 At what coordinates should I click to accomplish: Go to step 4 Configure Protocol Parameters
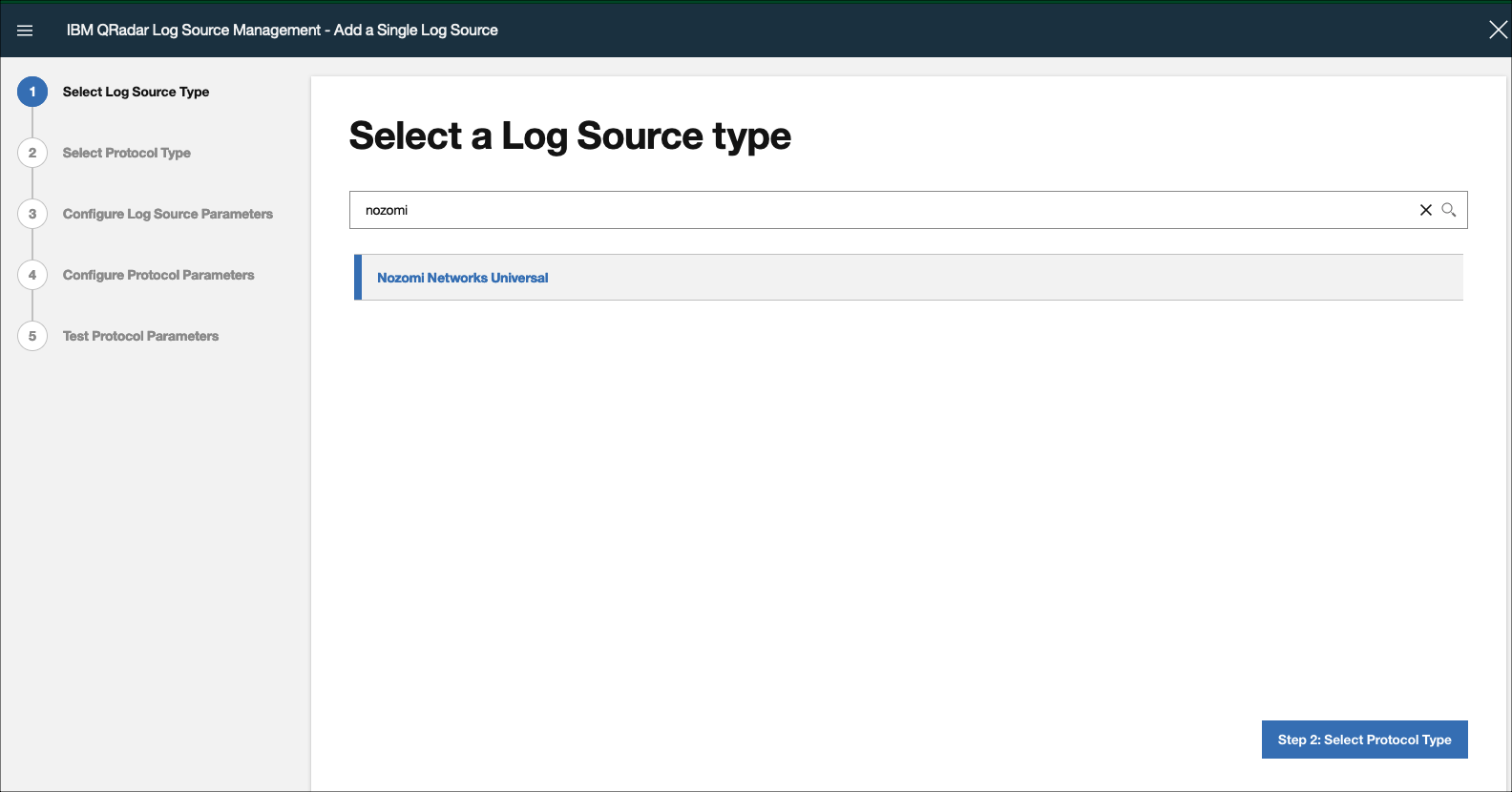pos(158,275)
